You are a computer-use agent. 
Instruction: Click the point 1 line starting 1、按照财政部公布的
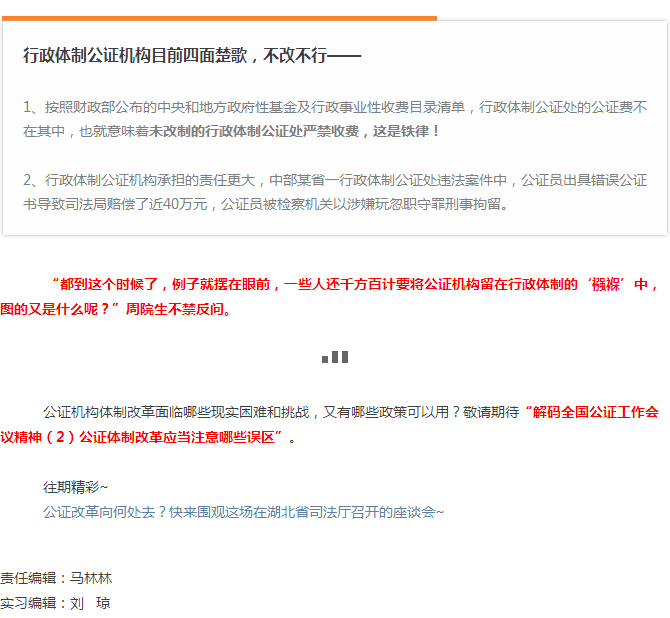(x=335, y=107)
